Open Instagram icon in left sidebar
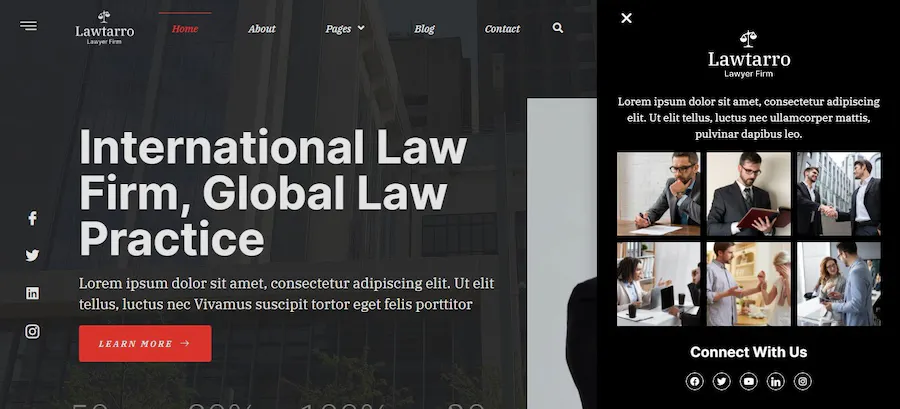This screenshot has height=409, width=900. click(33, 331)
